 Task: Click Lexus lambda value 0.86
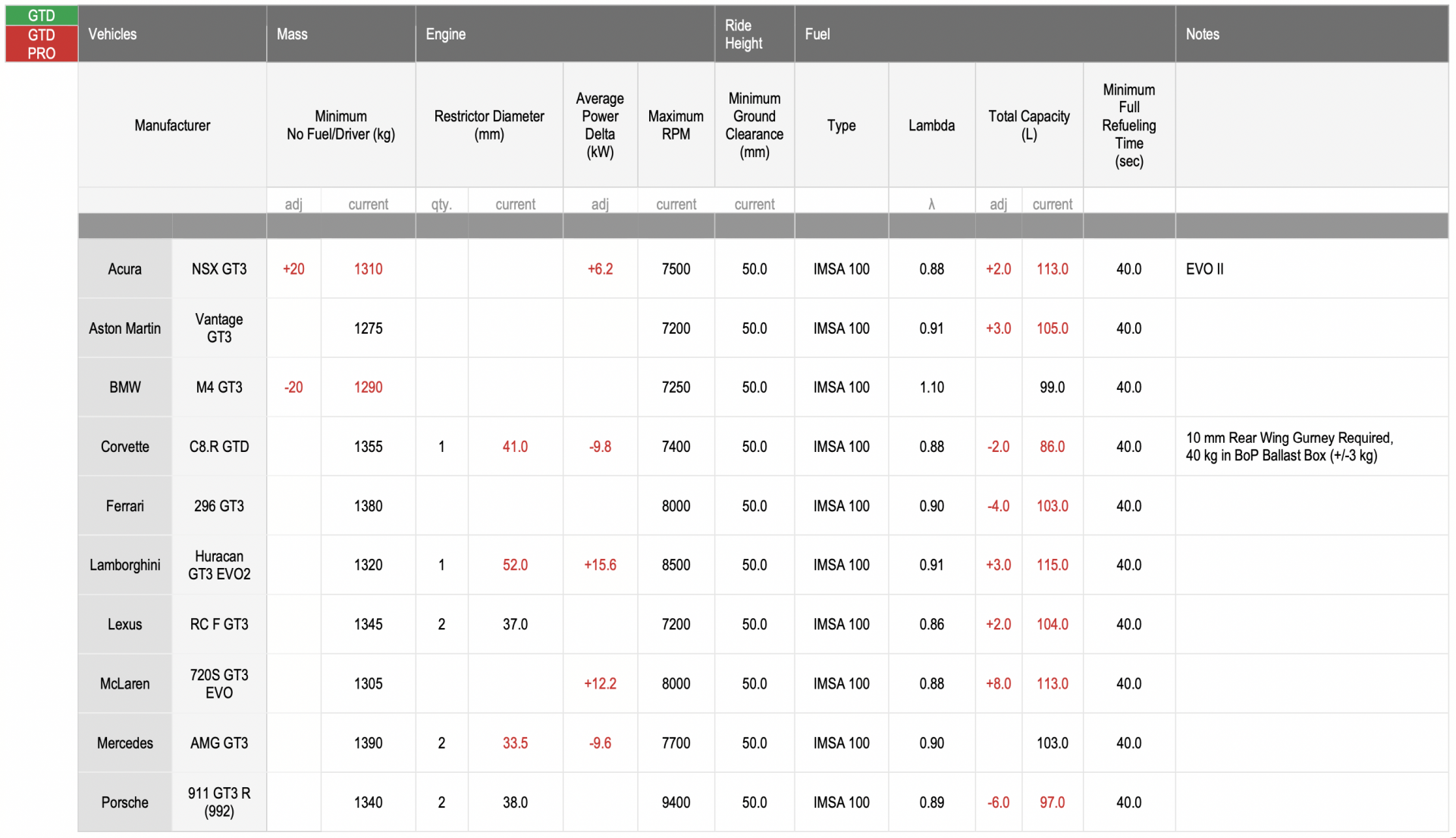932,624
